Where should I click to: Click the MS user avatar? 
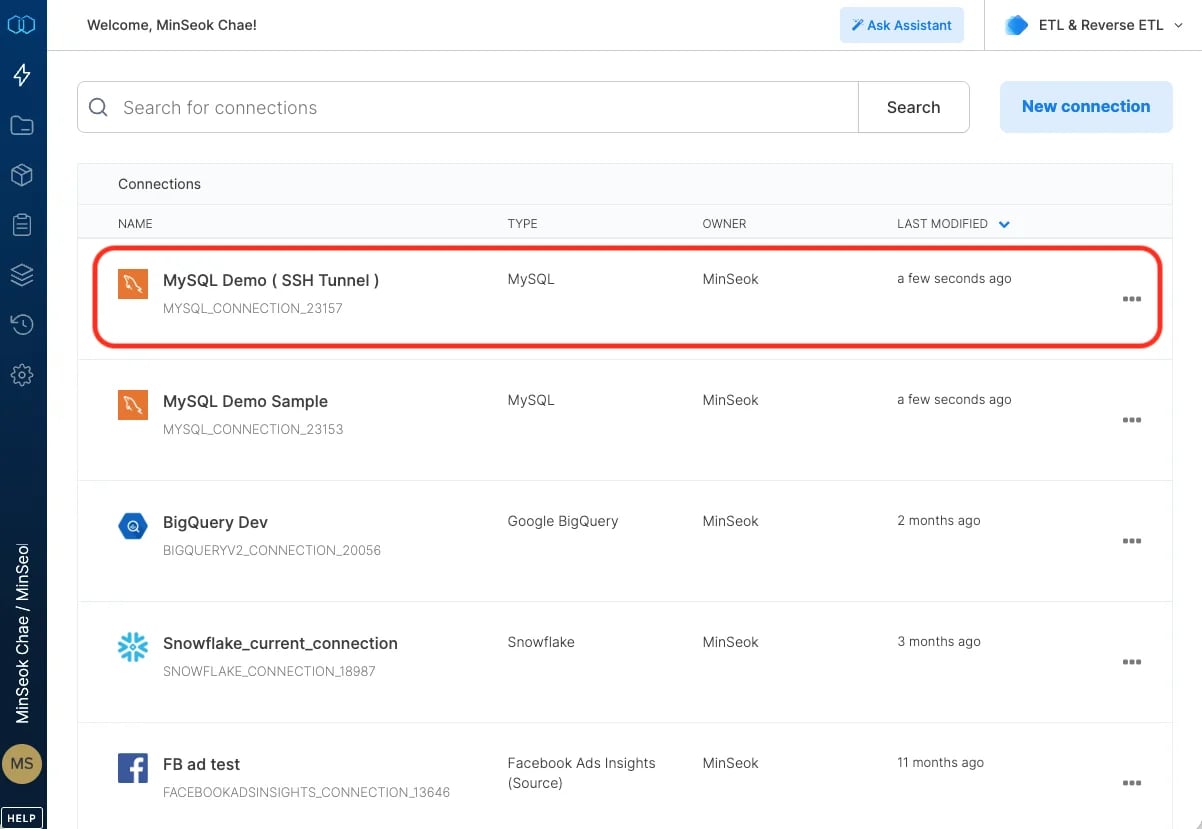tap(22, 763)
